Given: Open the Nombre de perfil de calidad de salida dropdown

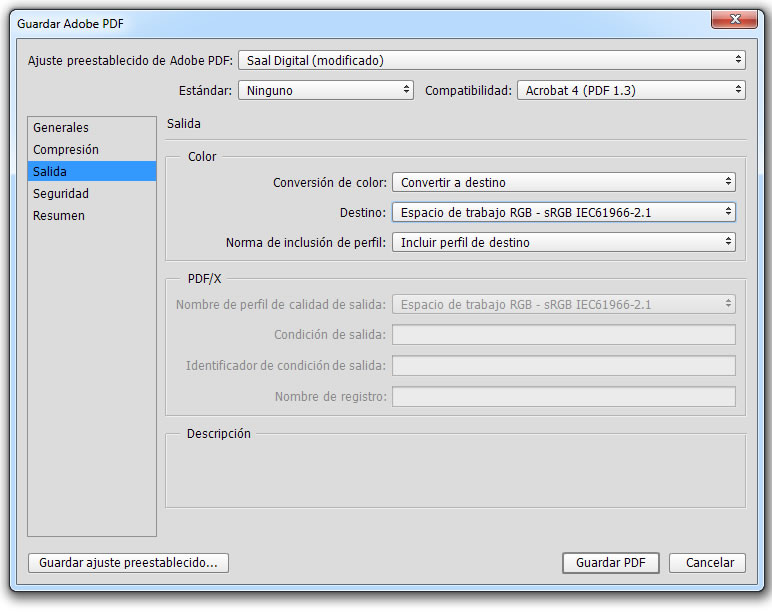Looking at the screenshot, I should 564,304.
